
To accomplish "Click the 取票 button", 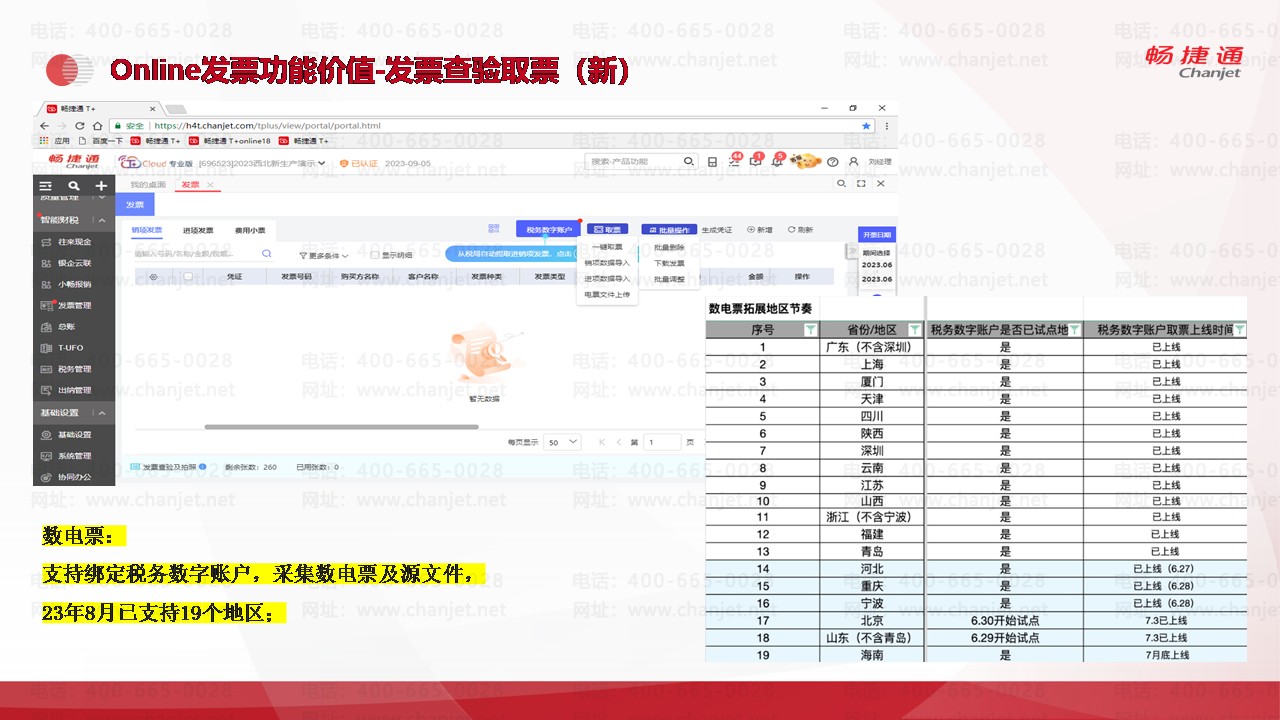I will pyautogui.click(x=608, y=230).
